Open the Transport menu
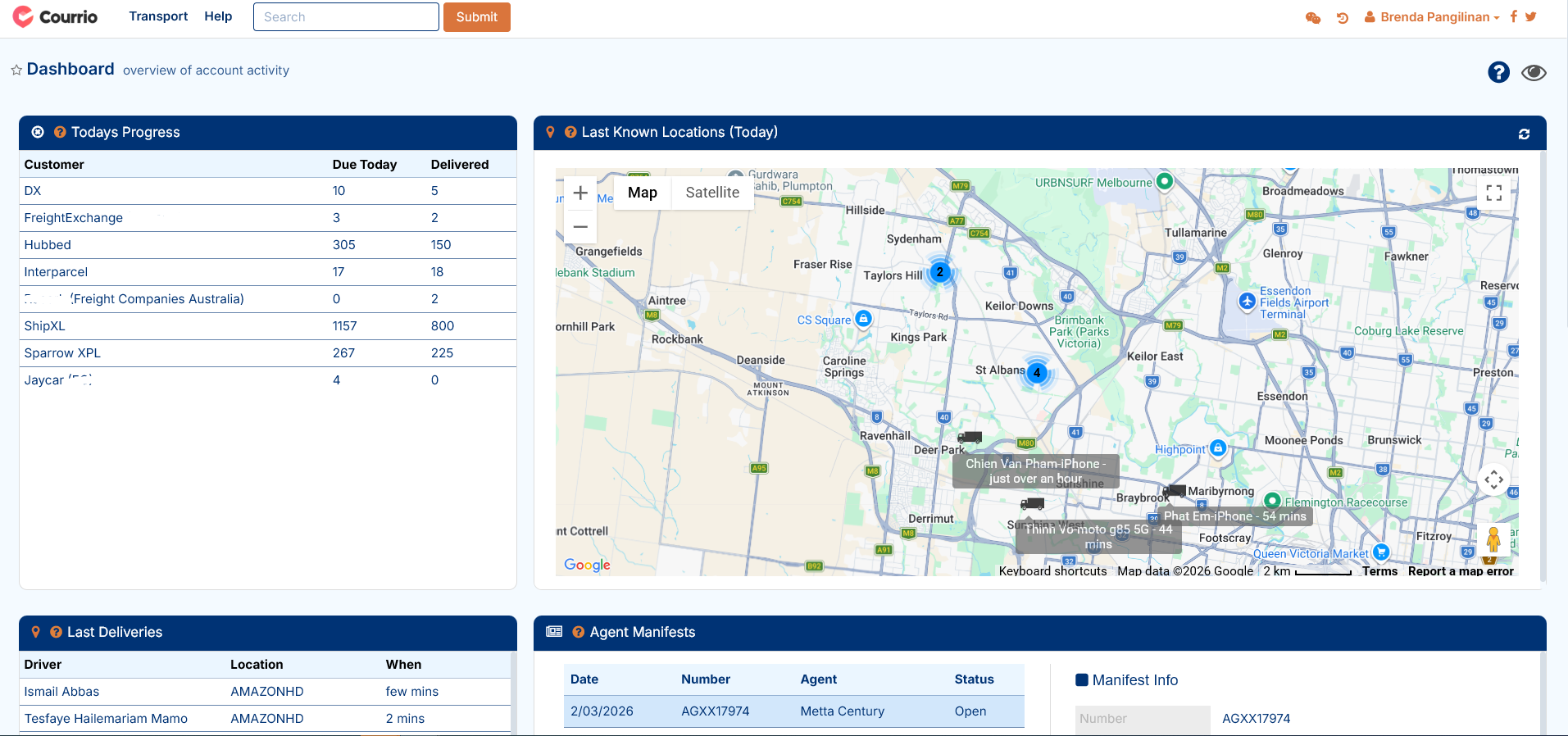Screen dimensions: 1568x736 coord(158,16)
